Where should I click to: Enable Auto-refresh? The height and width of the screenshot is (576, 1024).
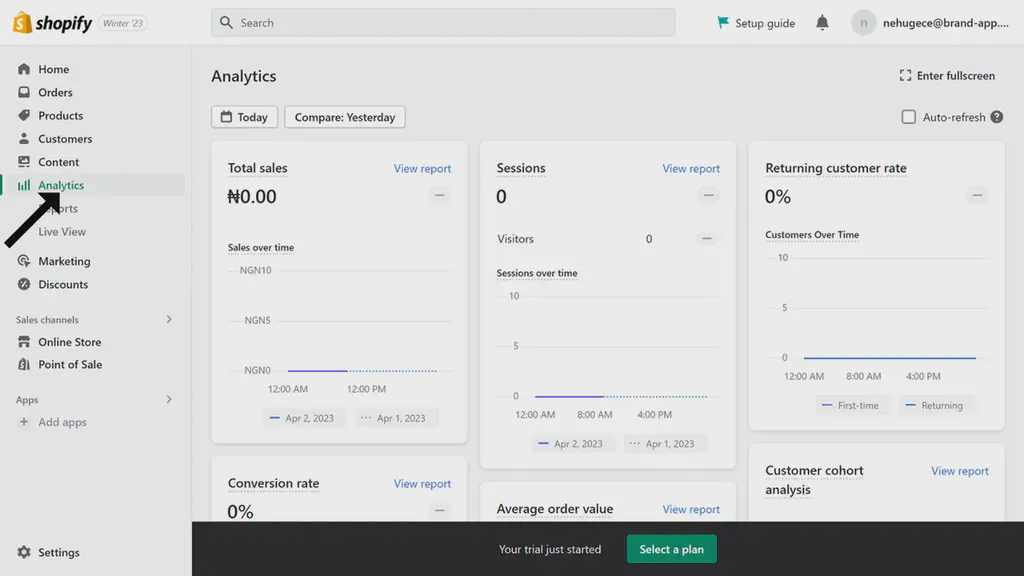(909, 116)
